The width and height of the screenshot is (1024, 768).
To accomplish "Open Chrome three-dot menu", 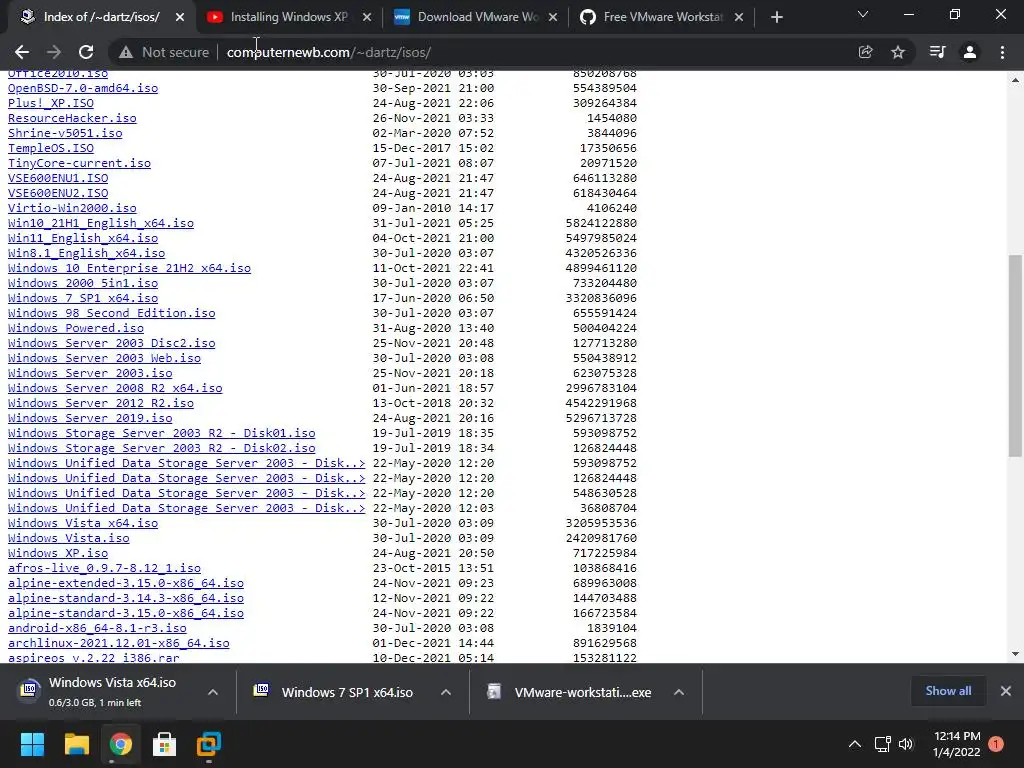I will pyautogui.click(x=1002, y=52).
